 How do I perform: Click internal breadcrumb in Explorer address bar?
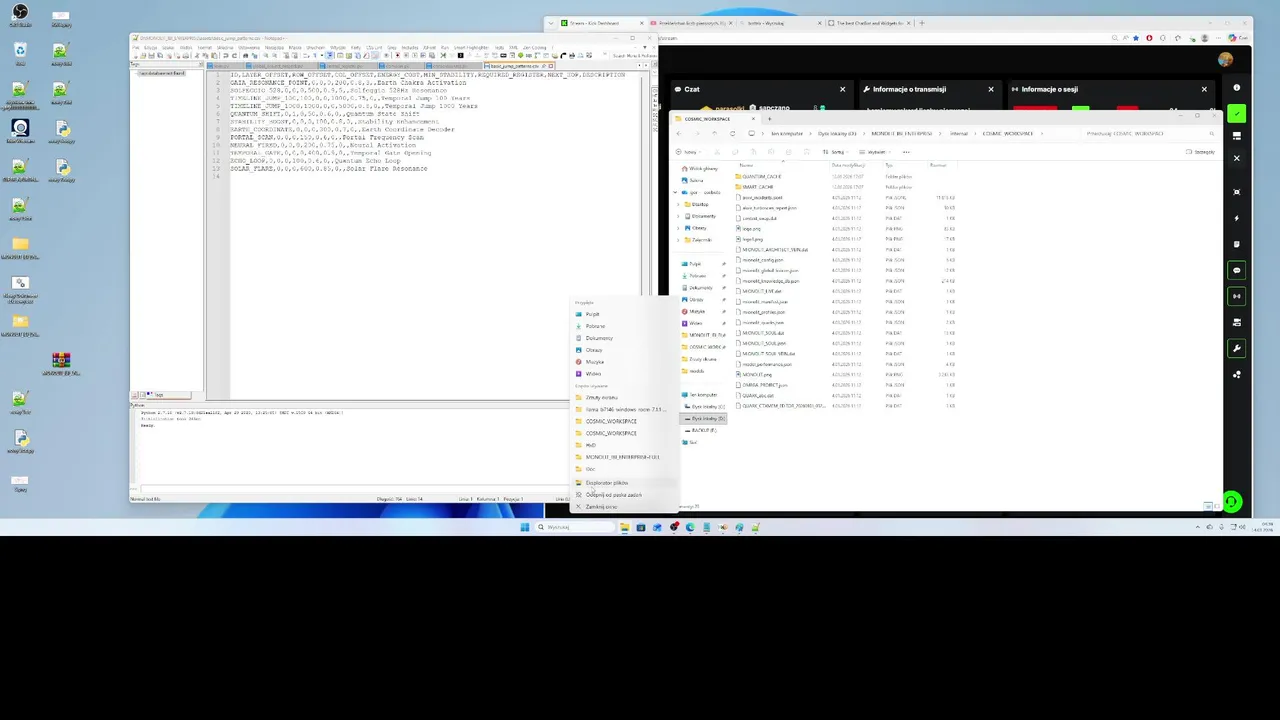959,133
